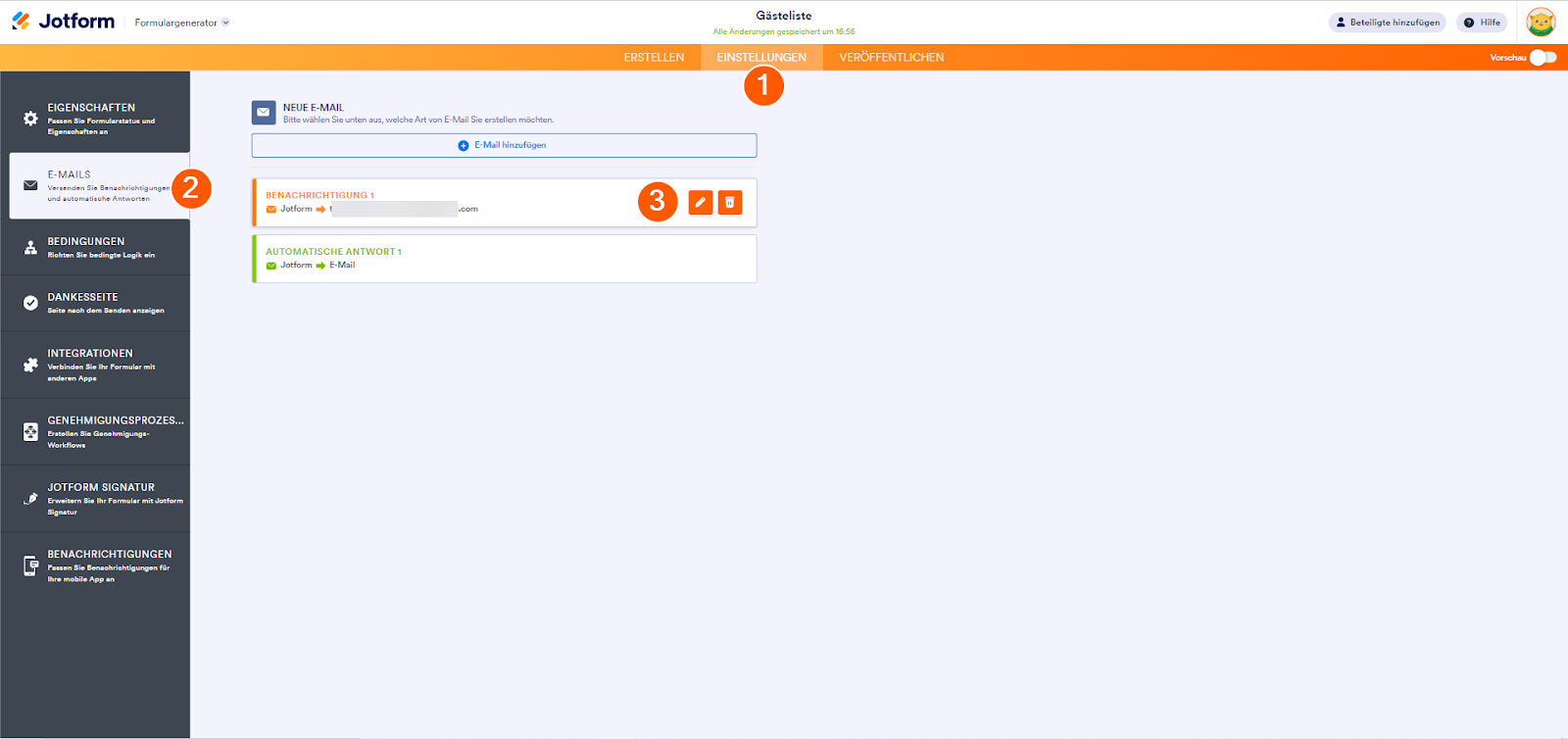The width and height of the screenshot is (1568, 739).
Task: Click the envelope icon in Benachrichtigung 1 row
Action: (x=271, y=209)
